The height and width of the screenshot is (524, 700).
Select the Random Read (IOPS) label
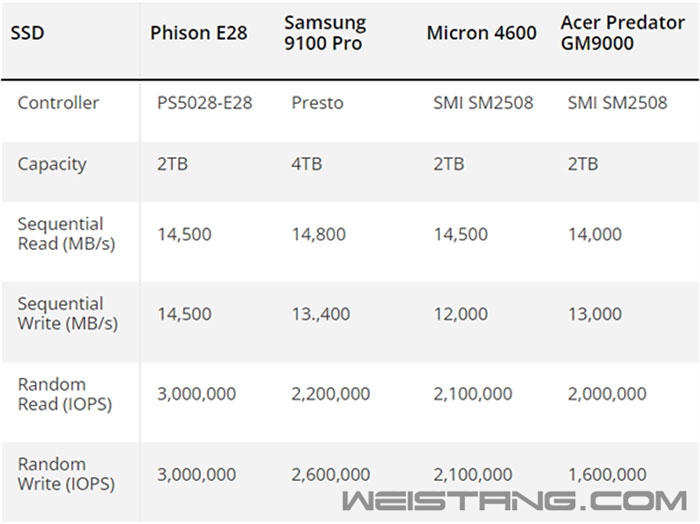pos(65,394)
